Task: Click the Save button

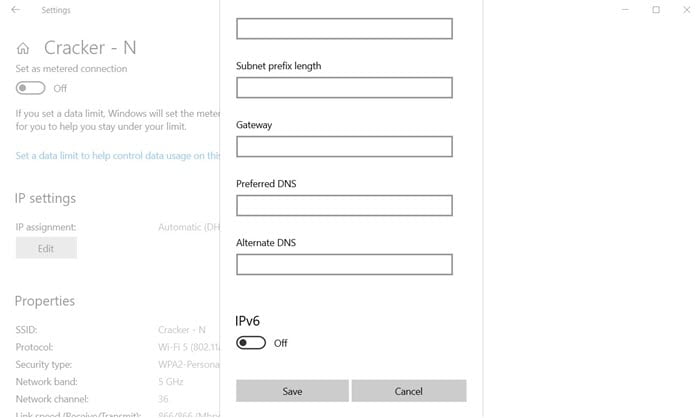Action: (292, 391)
